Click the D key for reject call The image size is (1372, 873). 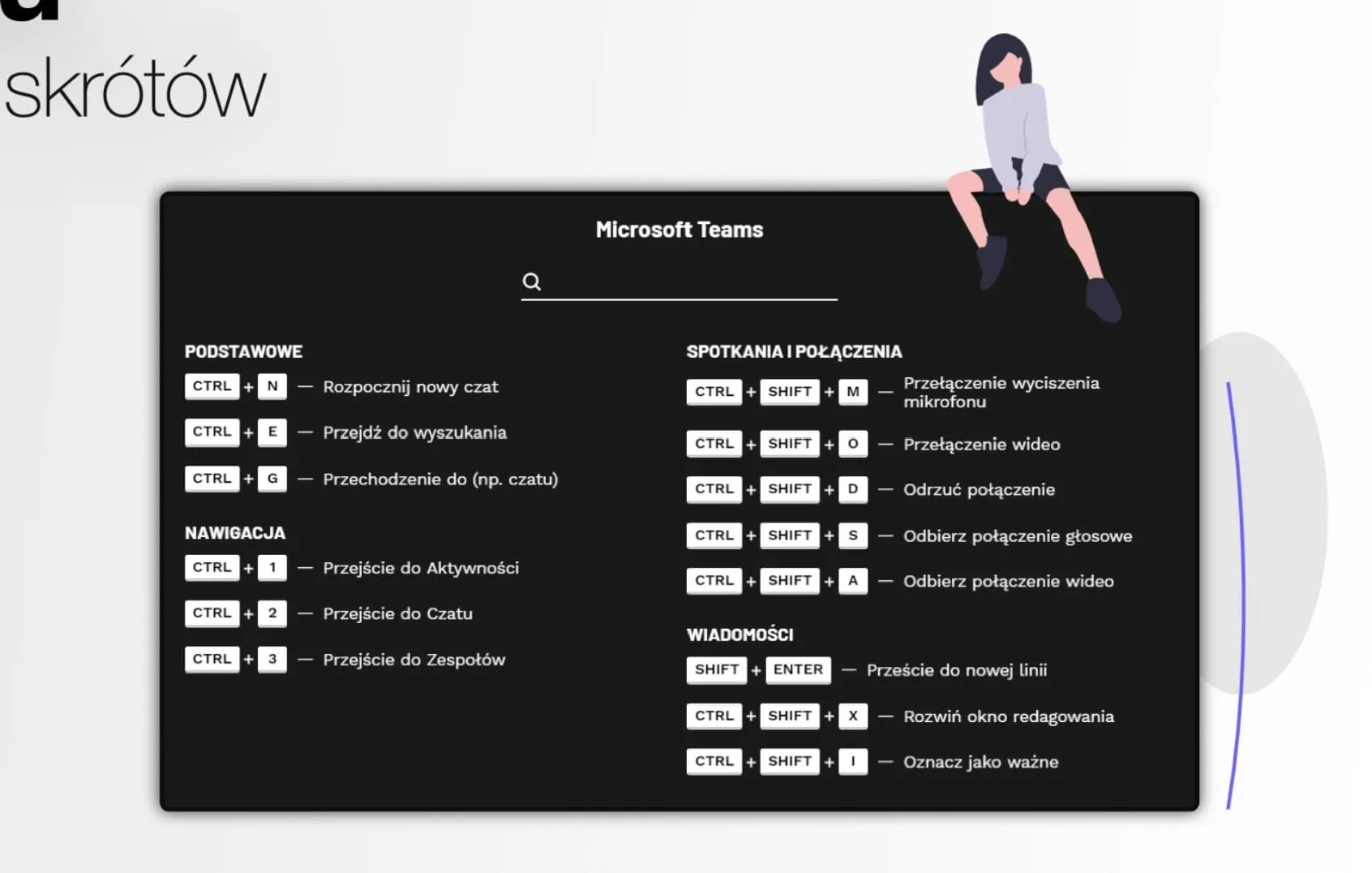853,489
